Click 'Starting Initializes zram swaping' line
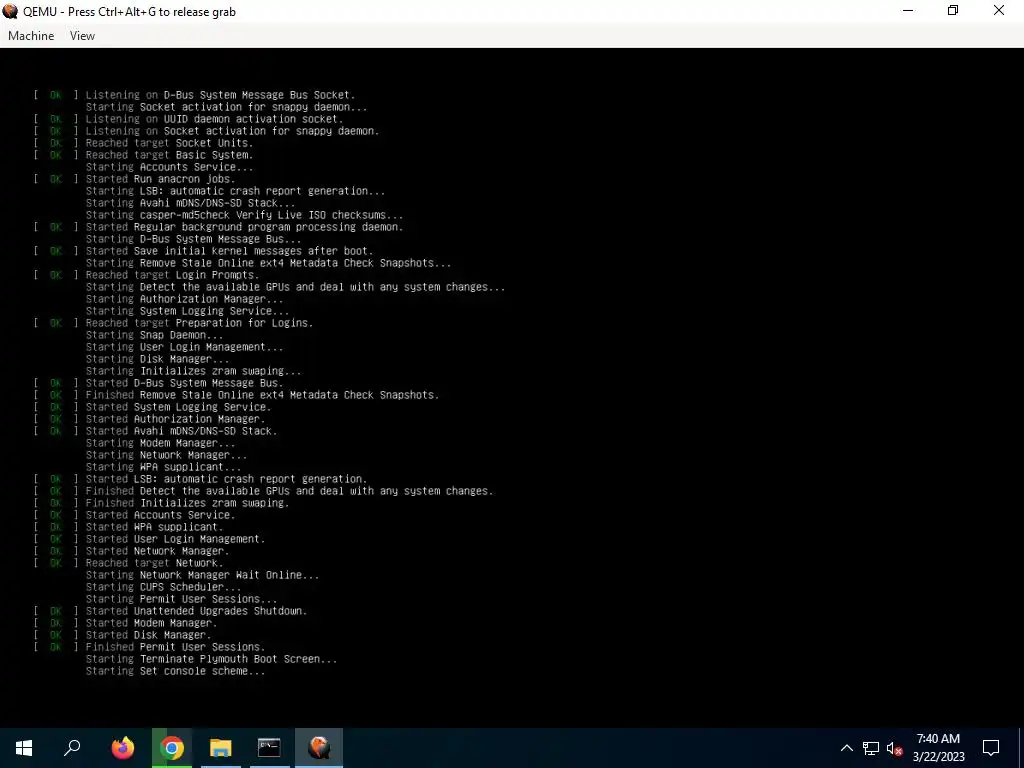The height and width of the screenshot is (768, 1024). click(194, 371)
